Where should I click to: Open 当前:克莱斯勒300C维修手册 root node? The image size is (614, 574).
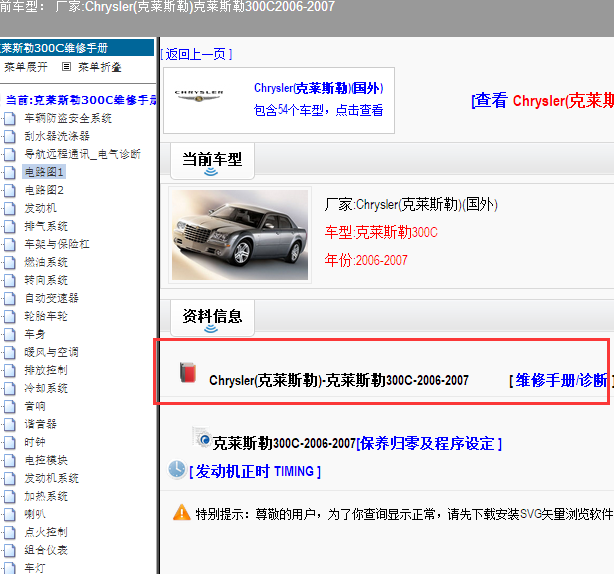coord(81,100)
